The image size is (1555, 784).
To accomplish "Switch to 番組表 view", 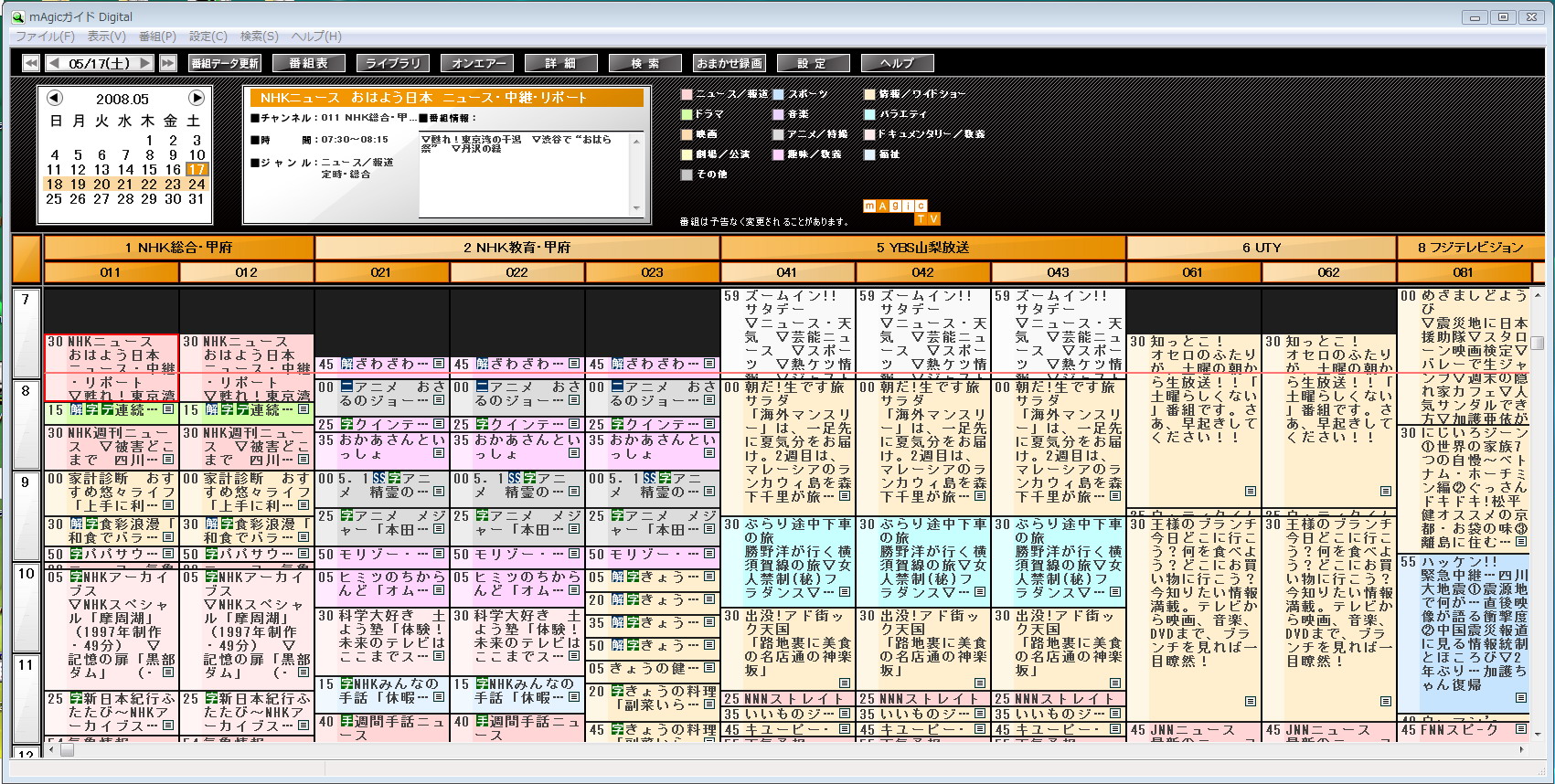I will pyautogui.click(x=308, y=63).
